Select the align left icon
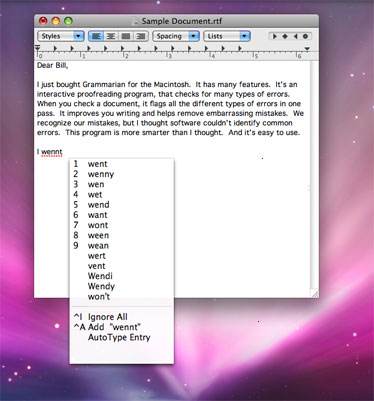 tap(96, 36)
